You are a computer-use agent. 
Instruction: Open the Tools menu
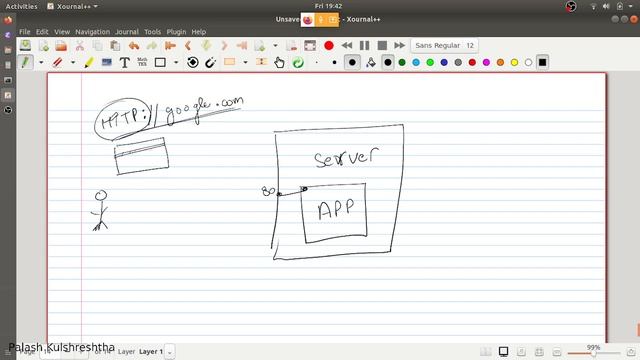point(152,31)
